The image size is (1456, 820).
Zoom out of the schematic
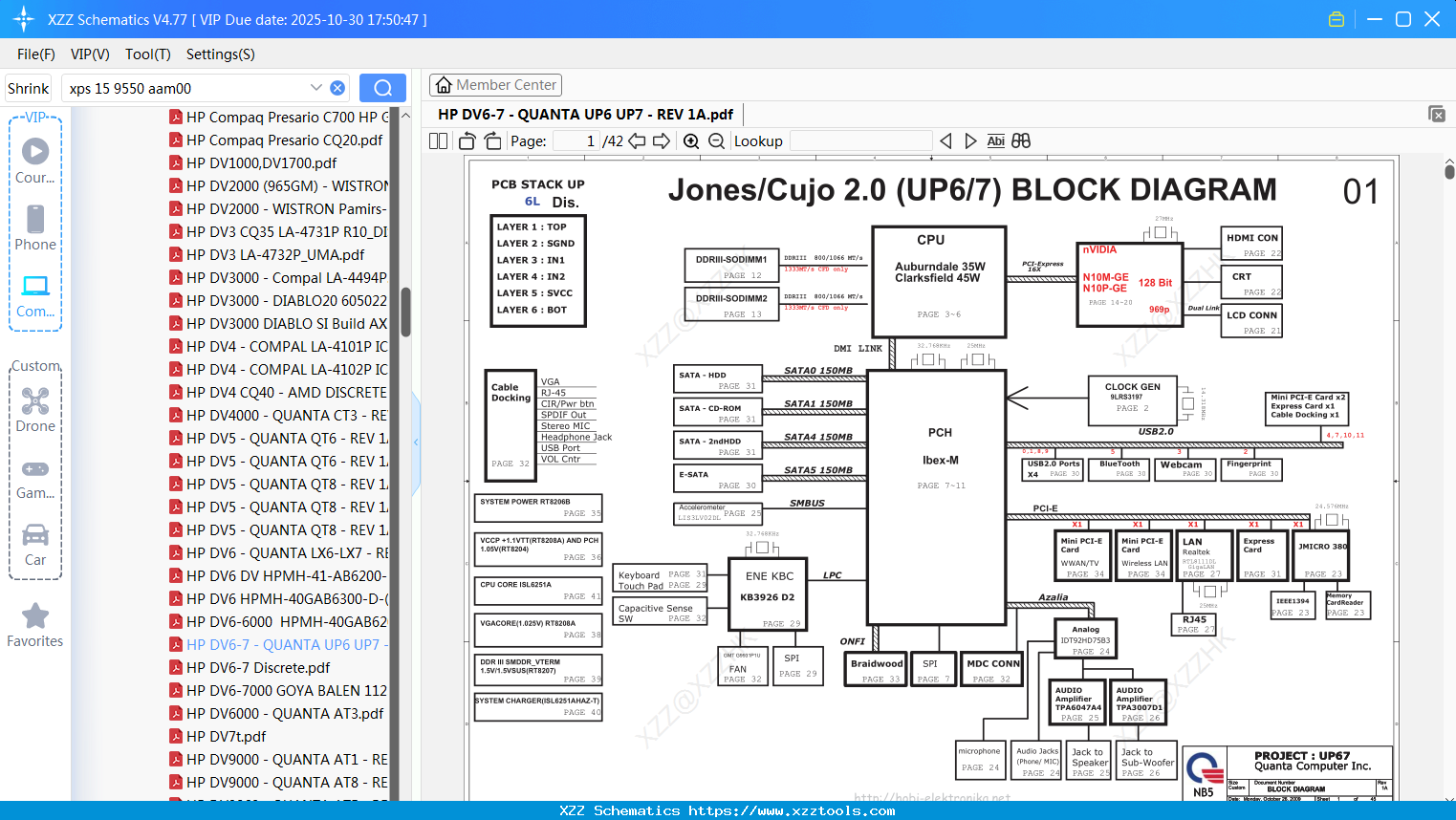point(716,140)
